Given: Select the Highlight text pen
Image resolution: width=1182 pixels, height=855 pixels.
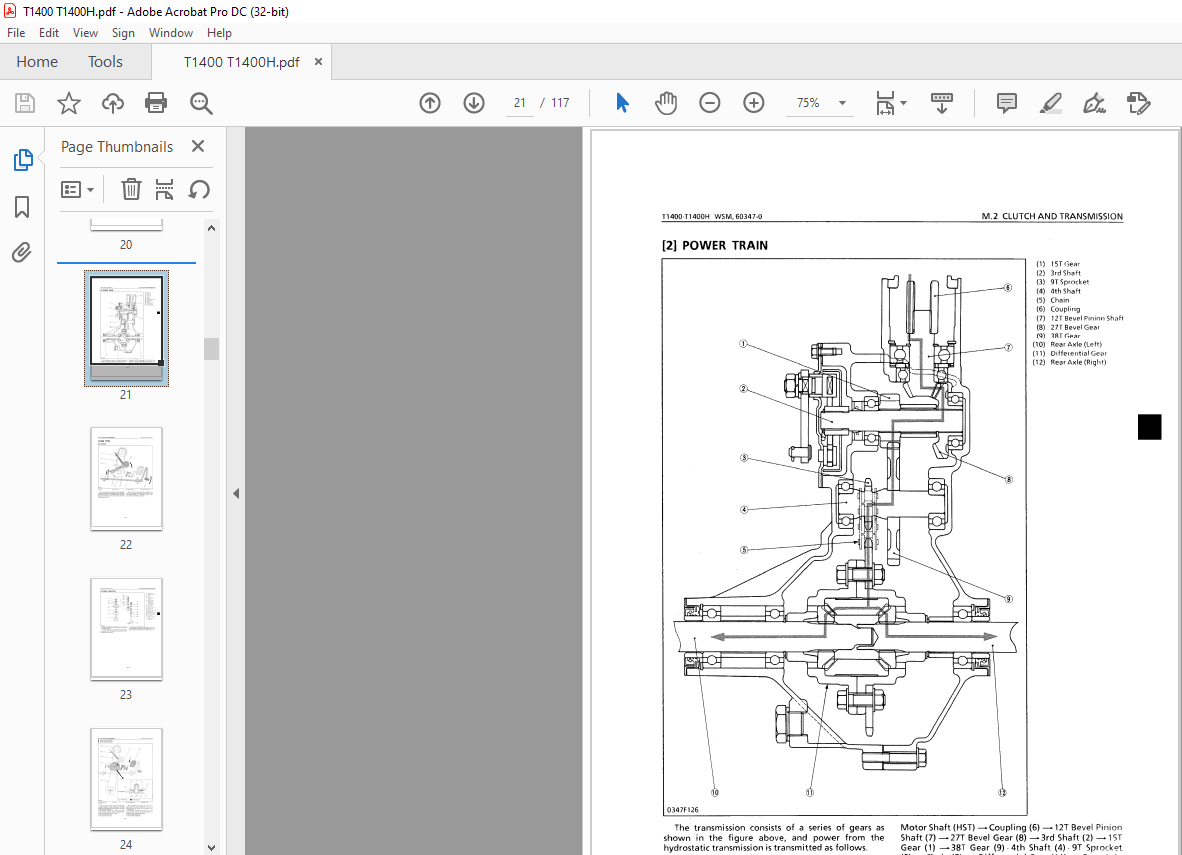Looking at the screenshot, I should [1050, 103].
